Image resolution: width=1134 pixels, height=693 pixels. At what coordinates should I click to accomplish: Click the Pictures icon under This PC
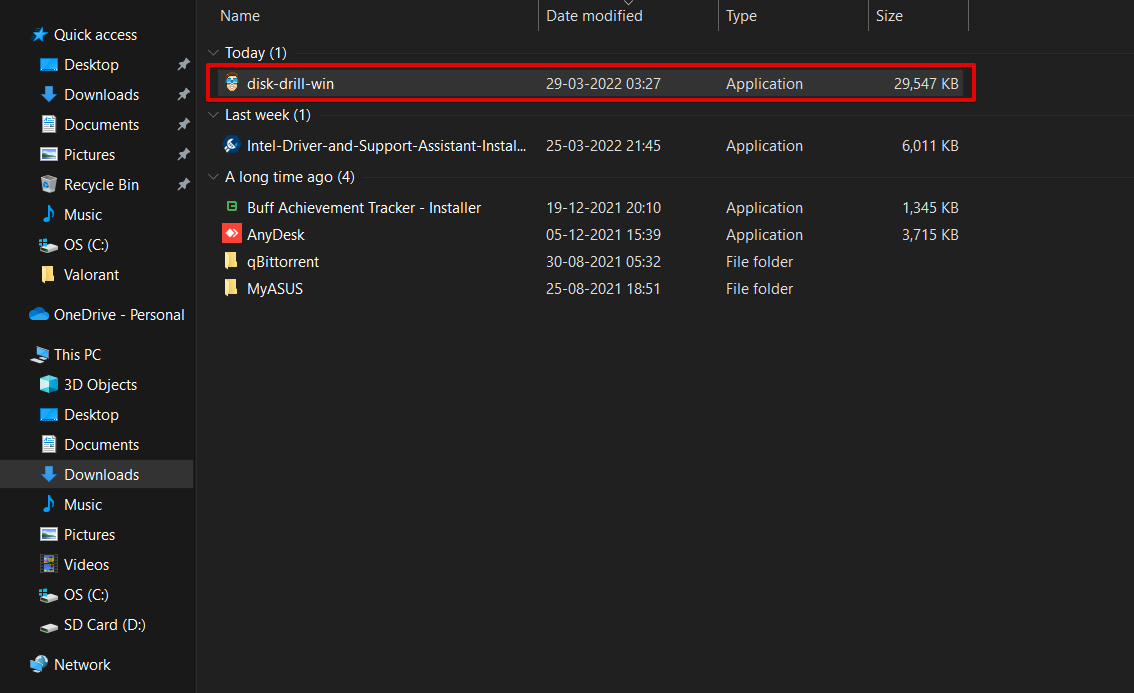pyautogui.click(x=48, y=534)
